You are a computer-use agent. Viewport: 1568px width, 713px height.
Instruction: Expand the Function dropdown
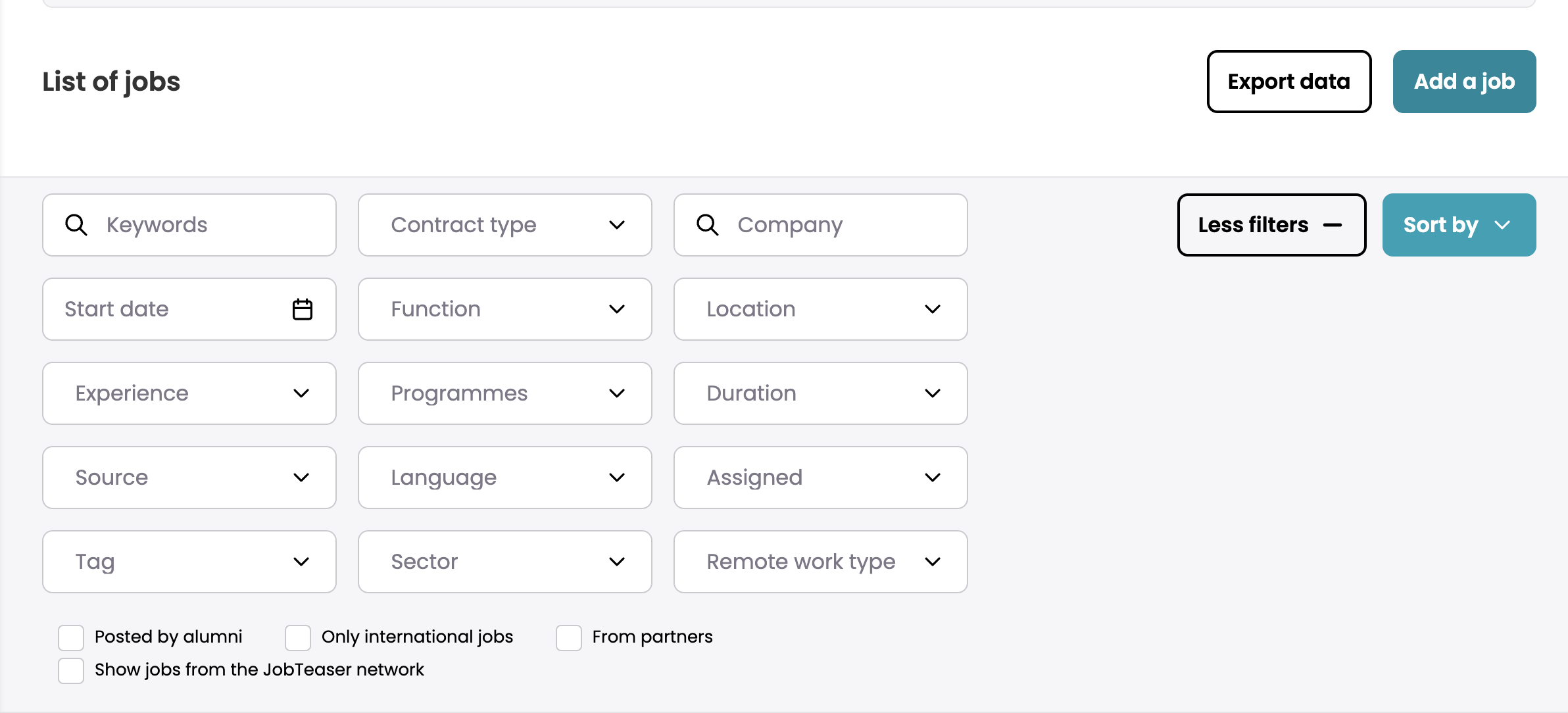504,309
